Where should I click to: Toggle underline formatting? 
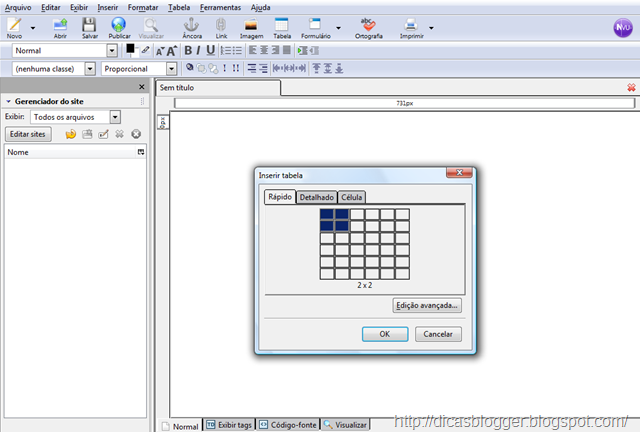tap(210, 50)
